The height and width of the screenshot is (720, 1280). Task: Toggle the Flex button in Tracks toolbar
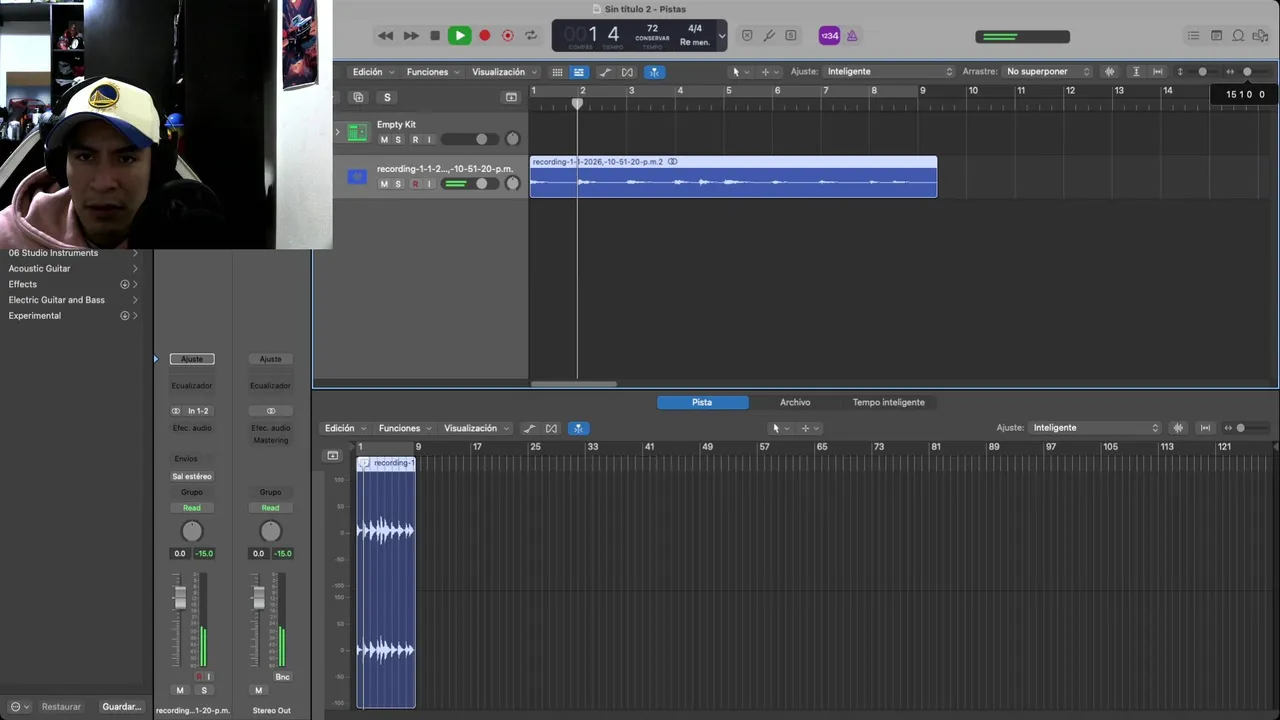coord(627,72)
